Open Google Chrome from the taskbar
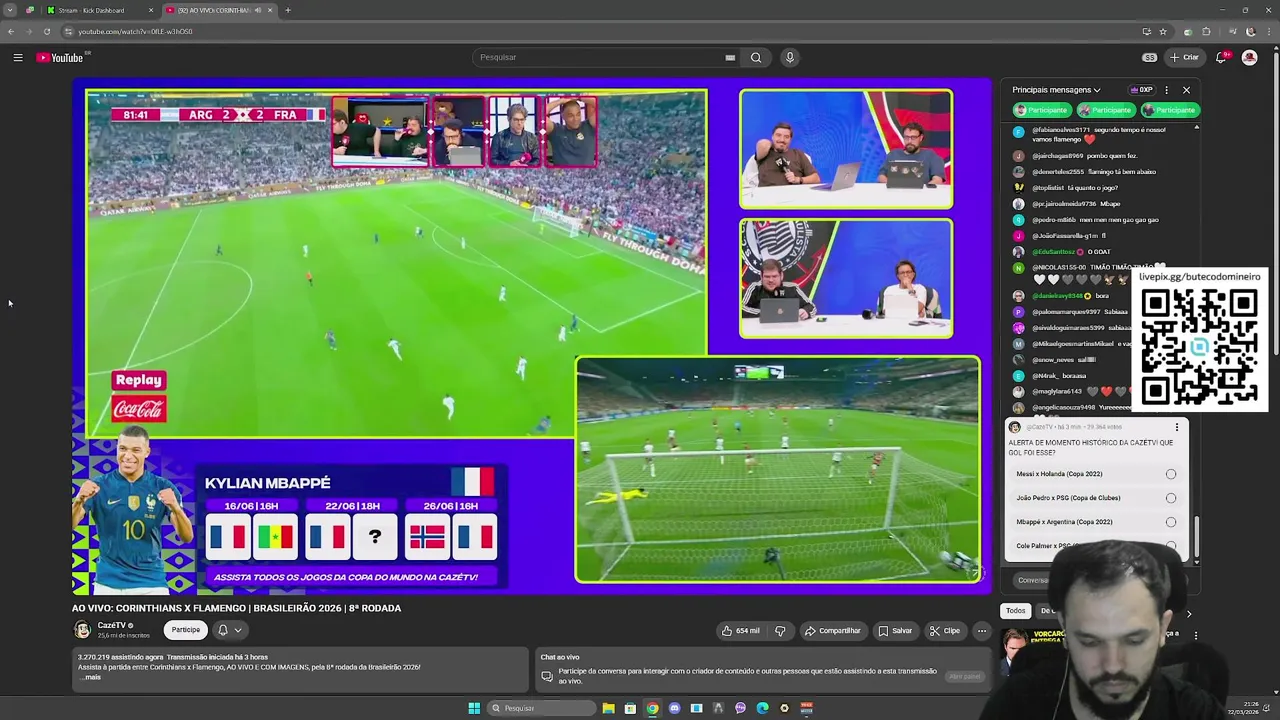 [x=652, y=708]
